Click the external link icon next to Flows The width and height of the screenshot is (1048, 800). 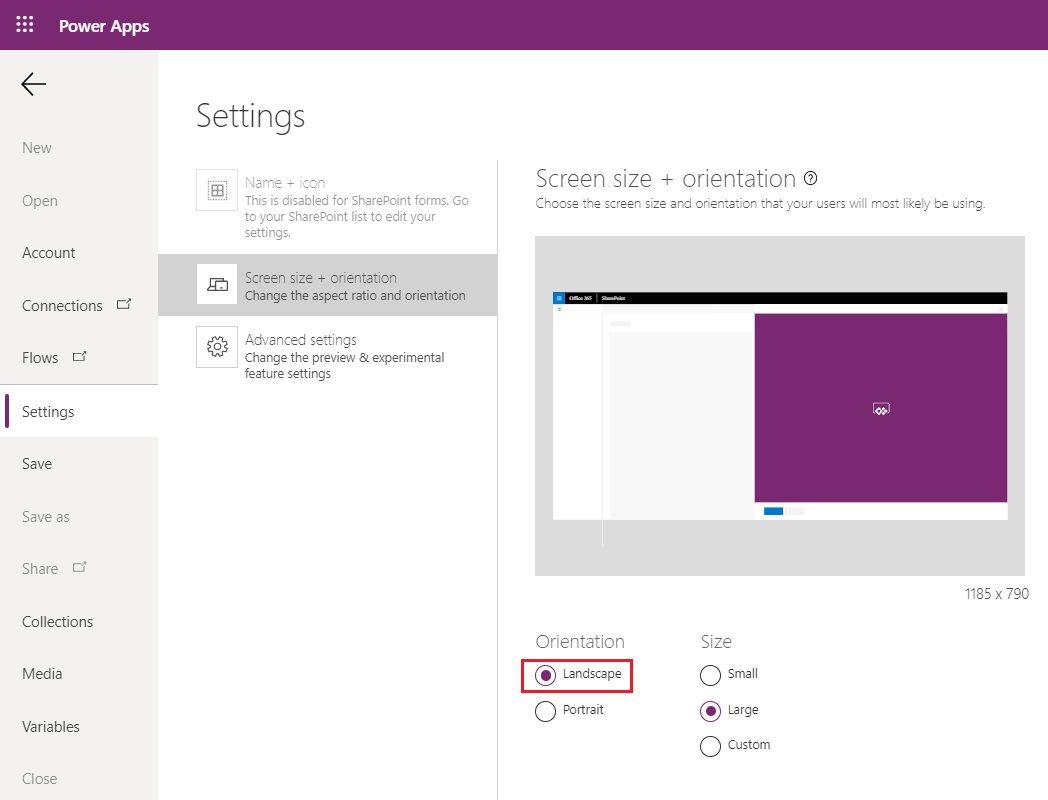point(80,356)
